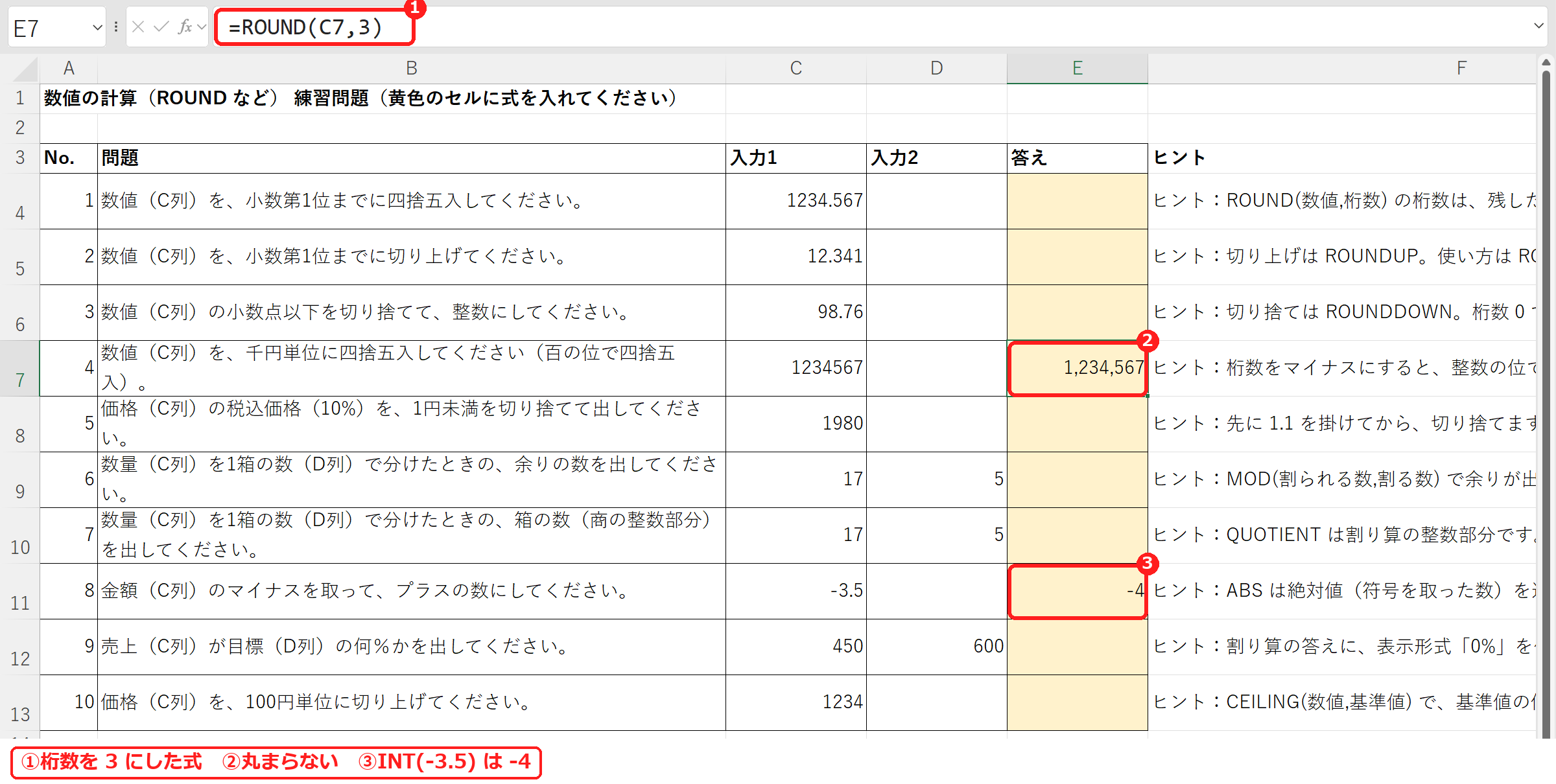The width and height of the screenshot is (1556, 784).
Task: Click the input cell containing 1234567
Action: click(x=796, y=368)
